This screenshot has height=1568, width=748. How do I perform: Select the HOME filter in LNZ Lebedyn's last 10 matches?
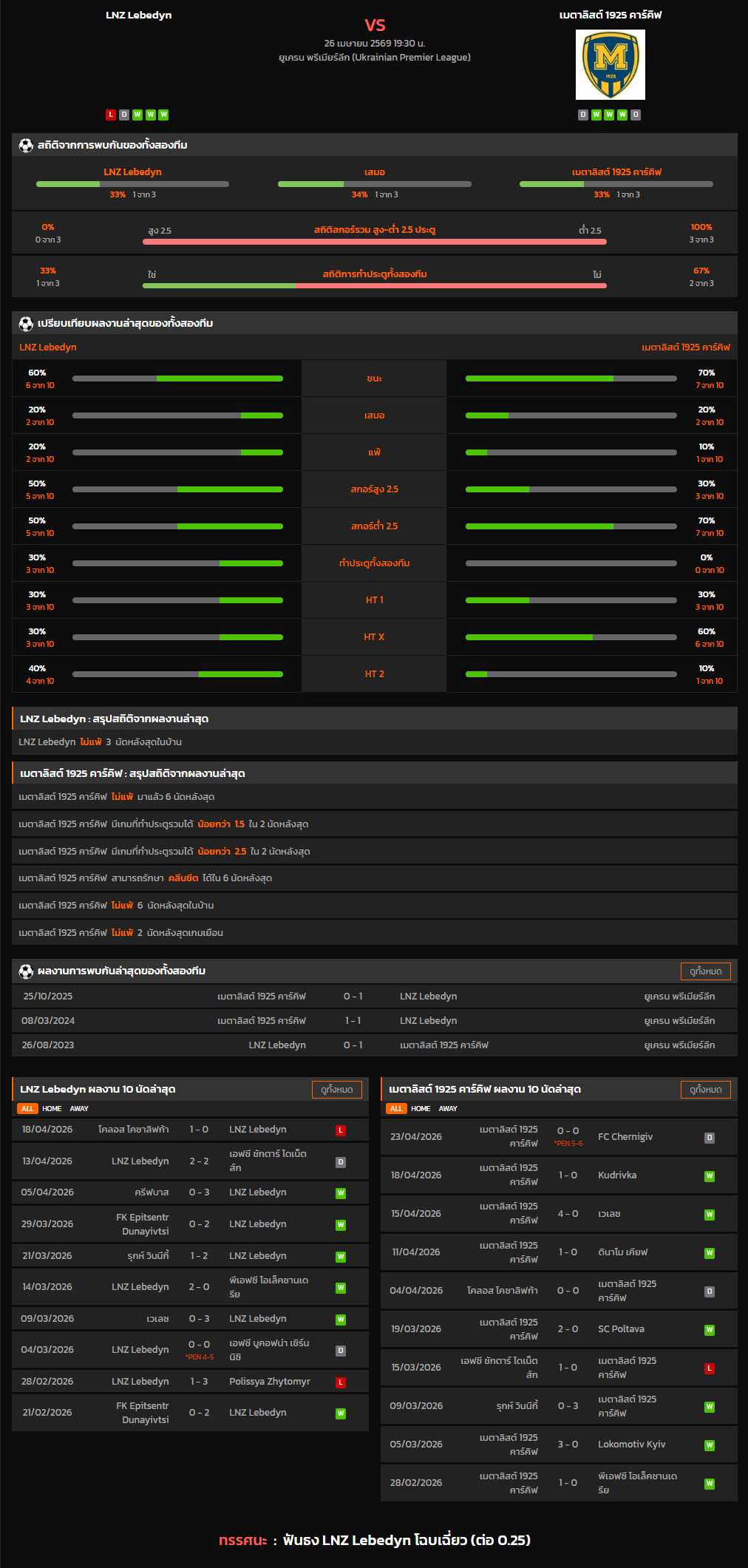point(52,1109)
